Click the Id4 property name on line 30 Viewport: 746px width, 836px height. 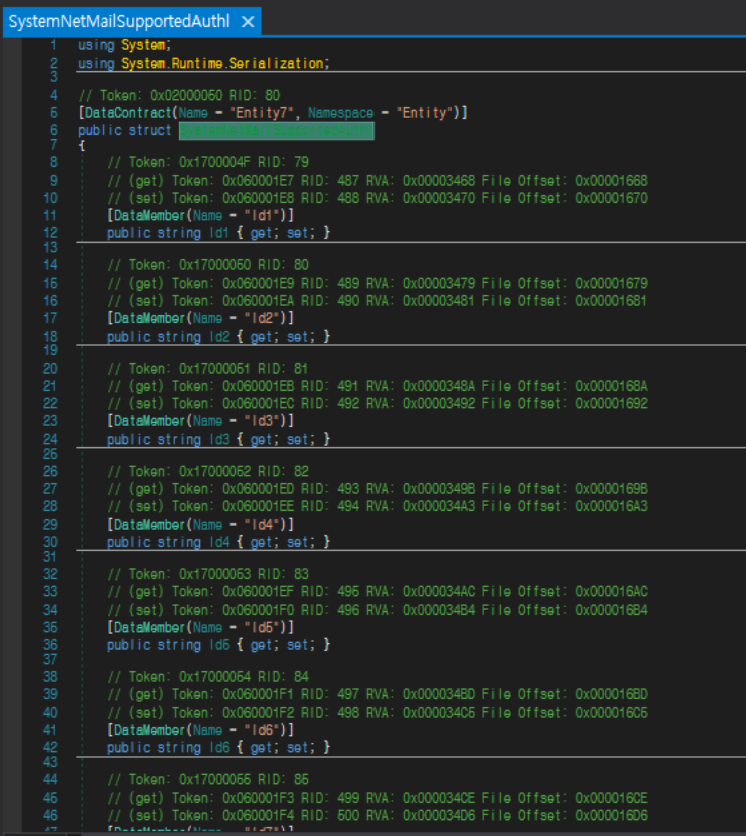219,542
